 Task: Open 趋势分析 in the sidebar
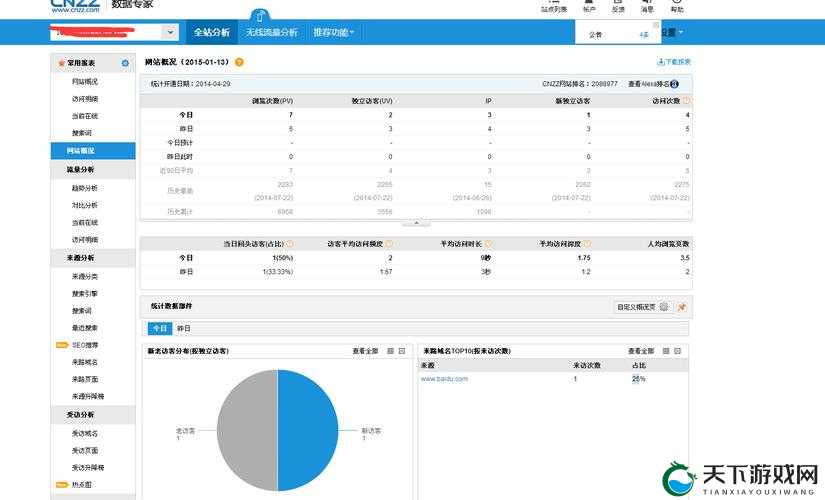coord(85,188)
